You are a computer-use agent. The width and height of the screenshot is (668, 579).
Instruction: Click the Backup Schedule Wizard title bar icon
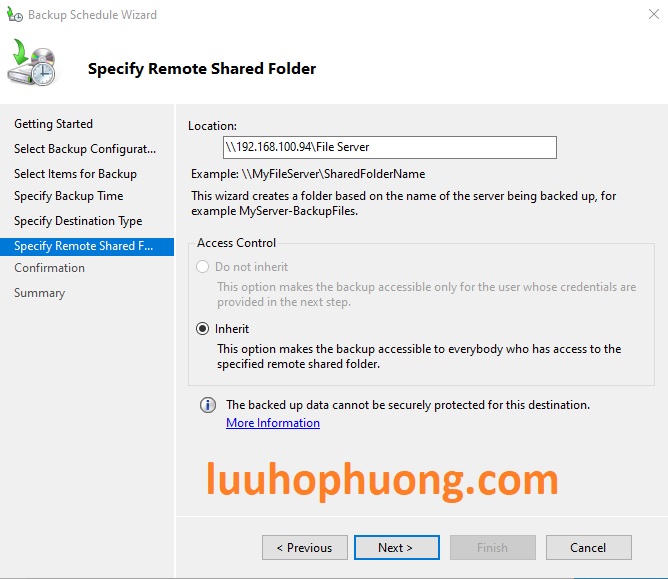tap(15, 15)
